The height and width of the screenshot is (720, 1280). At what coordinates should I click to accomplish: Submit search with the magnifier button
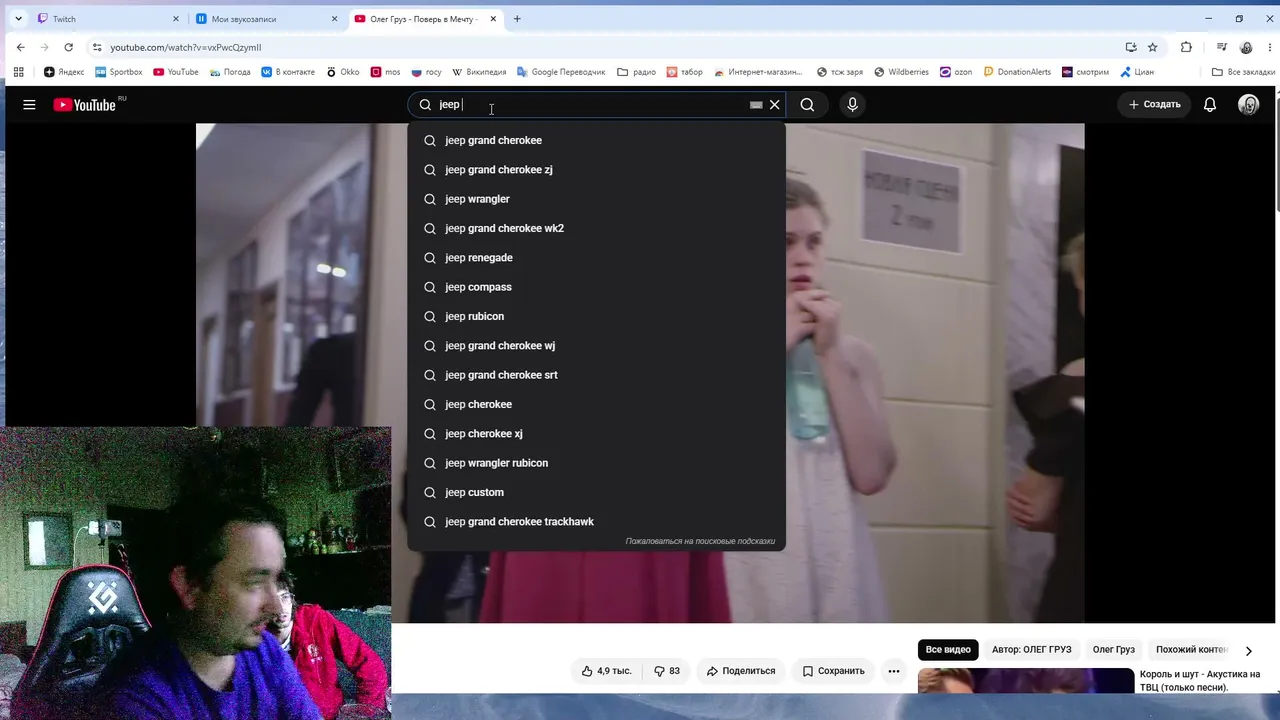point(807,105)
